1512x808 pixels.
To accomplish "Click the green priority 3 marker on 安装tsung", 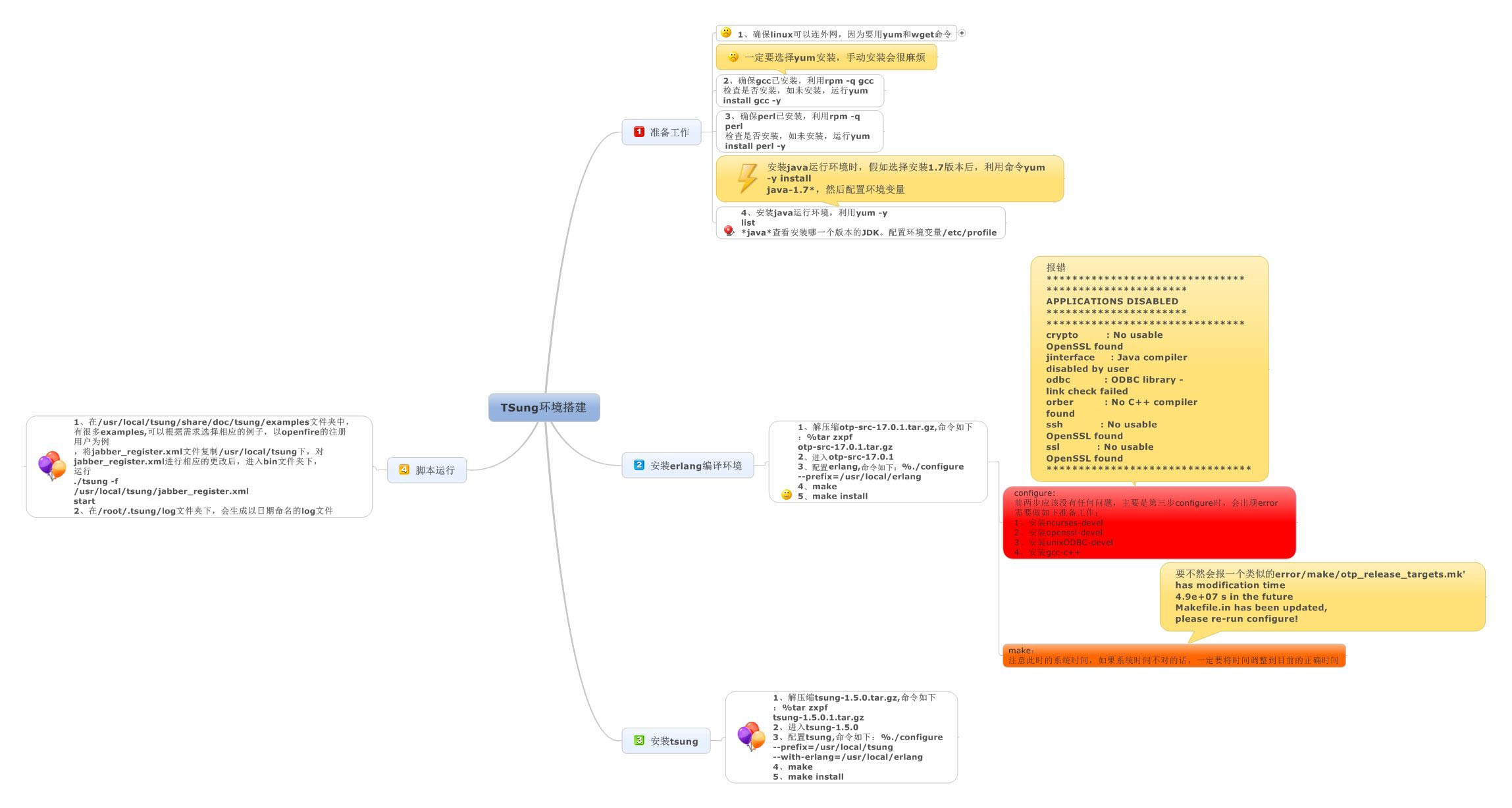I will pos(639,740).
